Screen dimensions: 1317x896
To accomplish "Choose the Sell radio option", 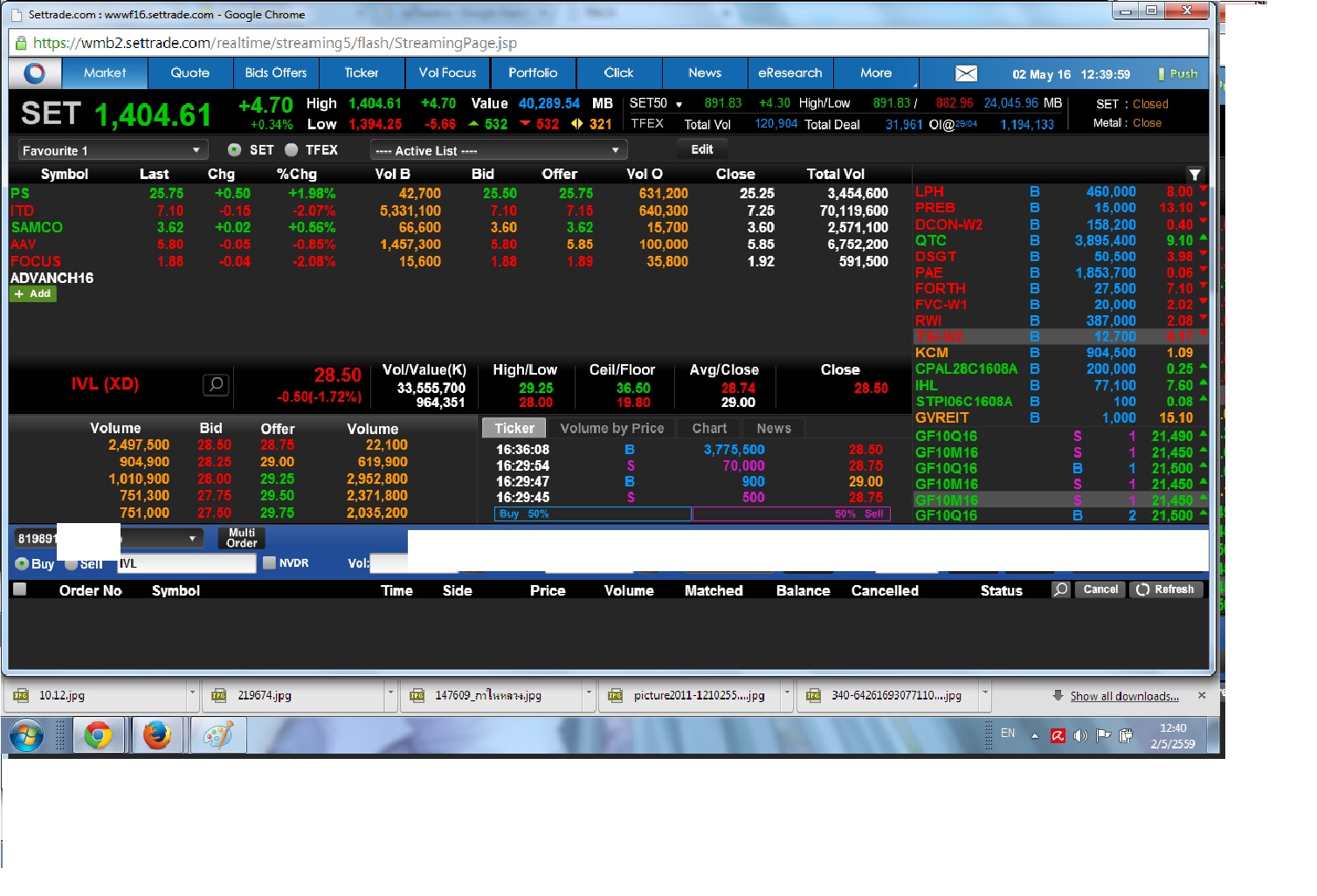I will [x=71, y=564].
